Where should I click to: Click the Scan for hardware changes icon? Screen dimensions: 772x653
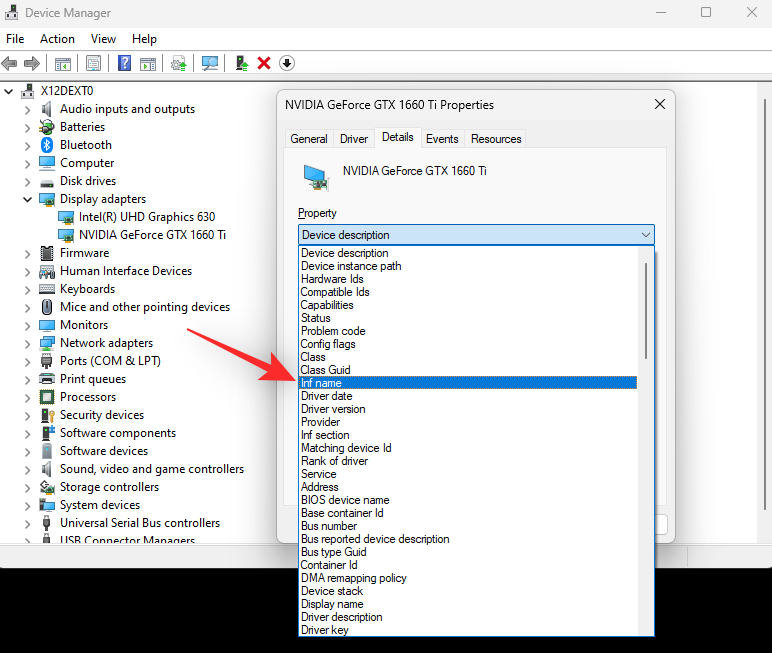click(210, 63)
